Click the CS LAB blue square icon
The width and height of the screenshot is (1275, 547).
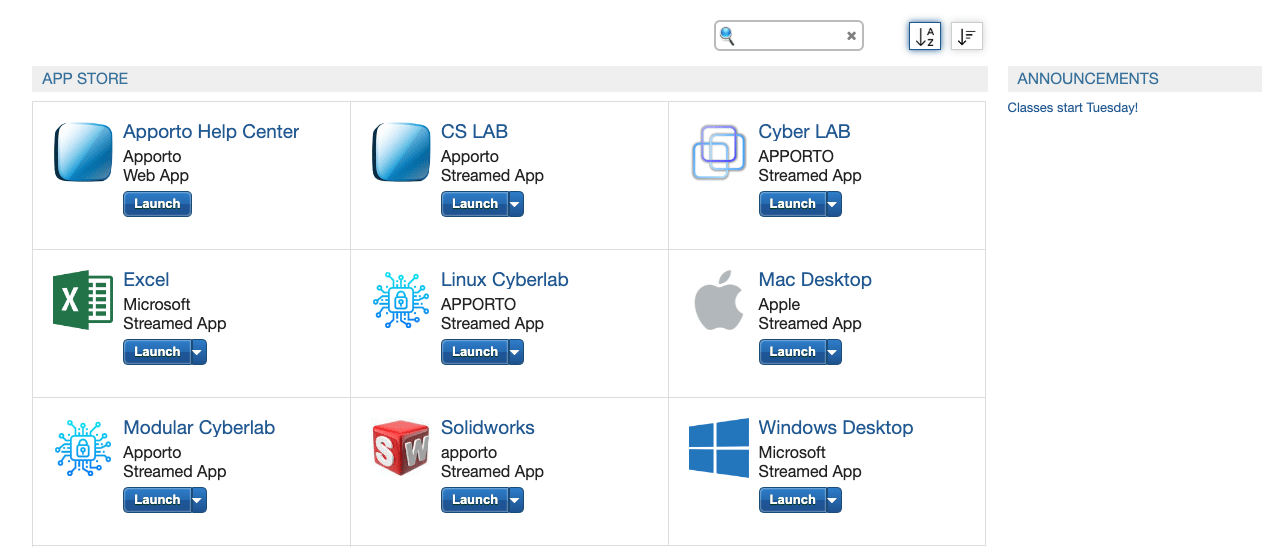pyautogui.click(x=400, y=152)
